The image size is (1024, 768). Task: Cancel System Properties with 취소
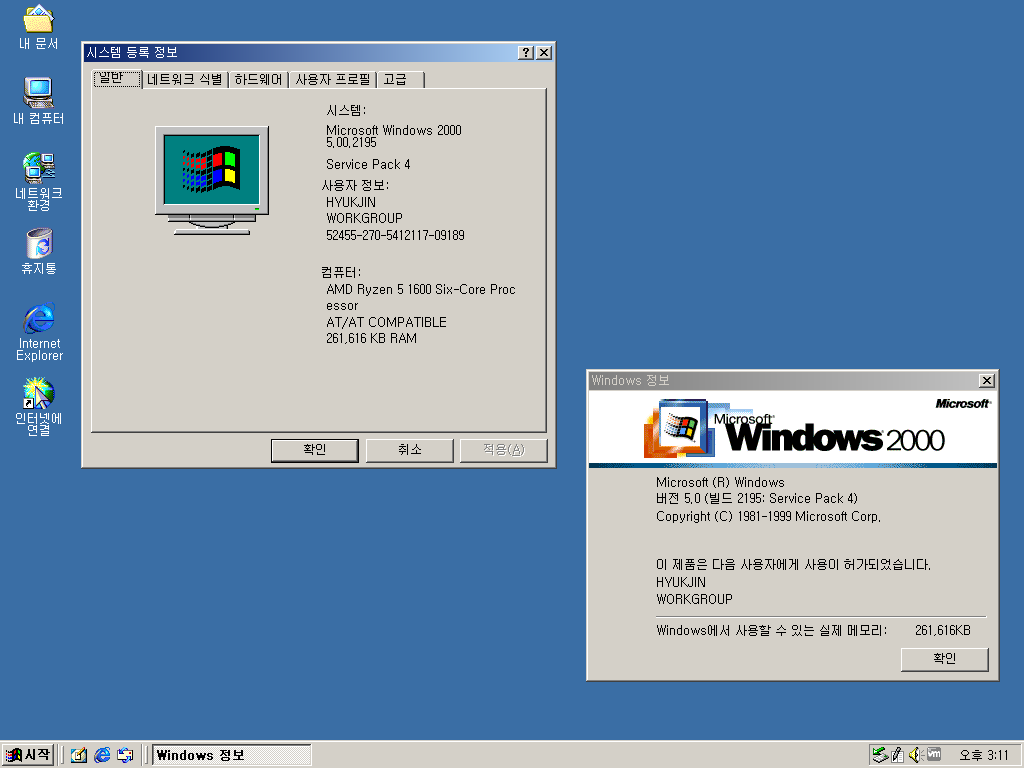pos(409,450)
